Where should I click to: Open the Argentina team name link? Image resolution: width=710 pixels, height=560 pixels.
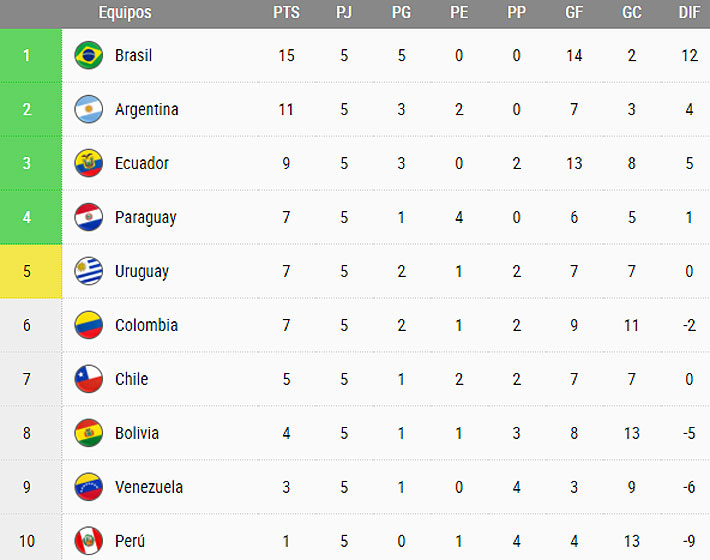tap(146, 109)
